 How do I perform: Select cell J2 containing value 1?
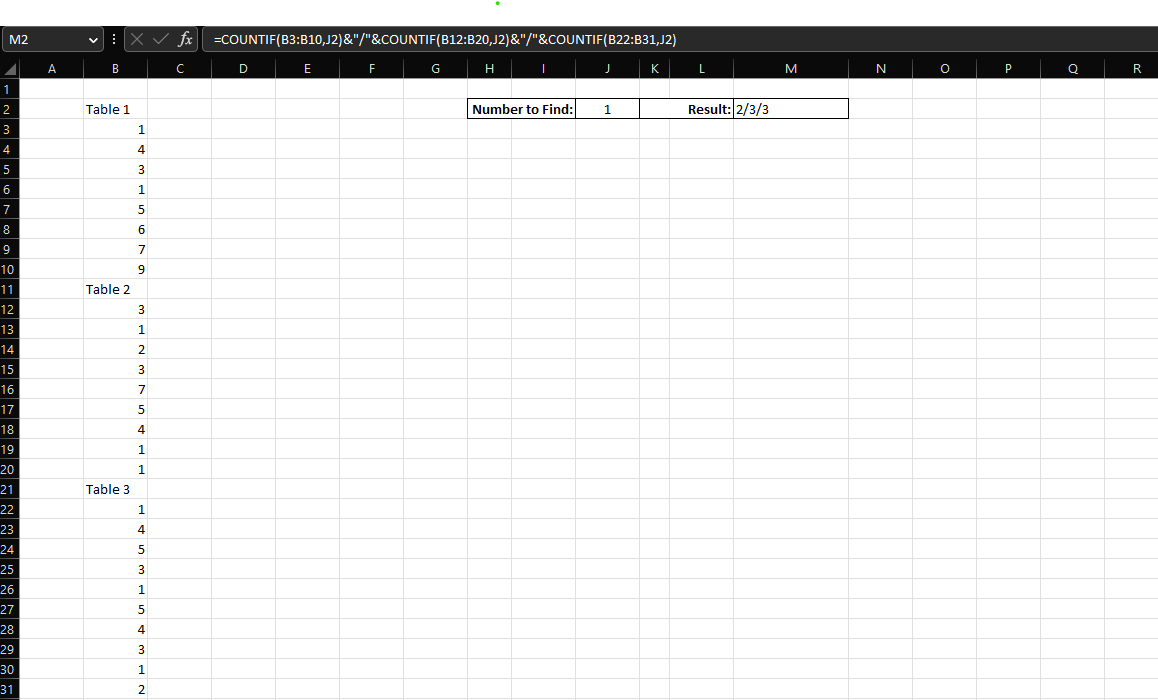pos(608,109)
